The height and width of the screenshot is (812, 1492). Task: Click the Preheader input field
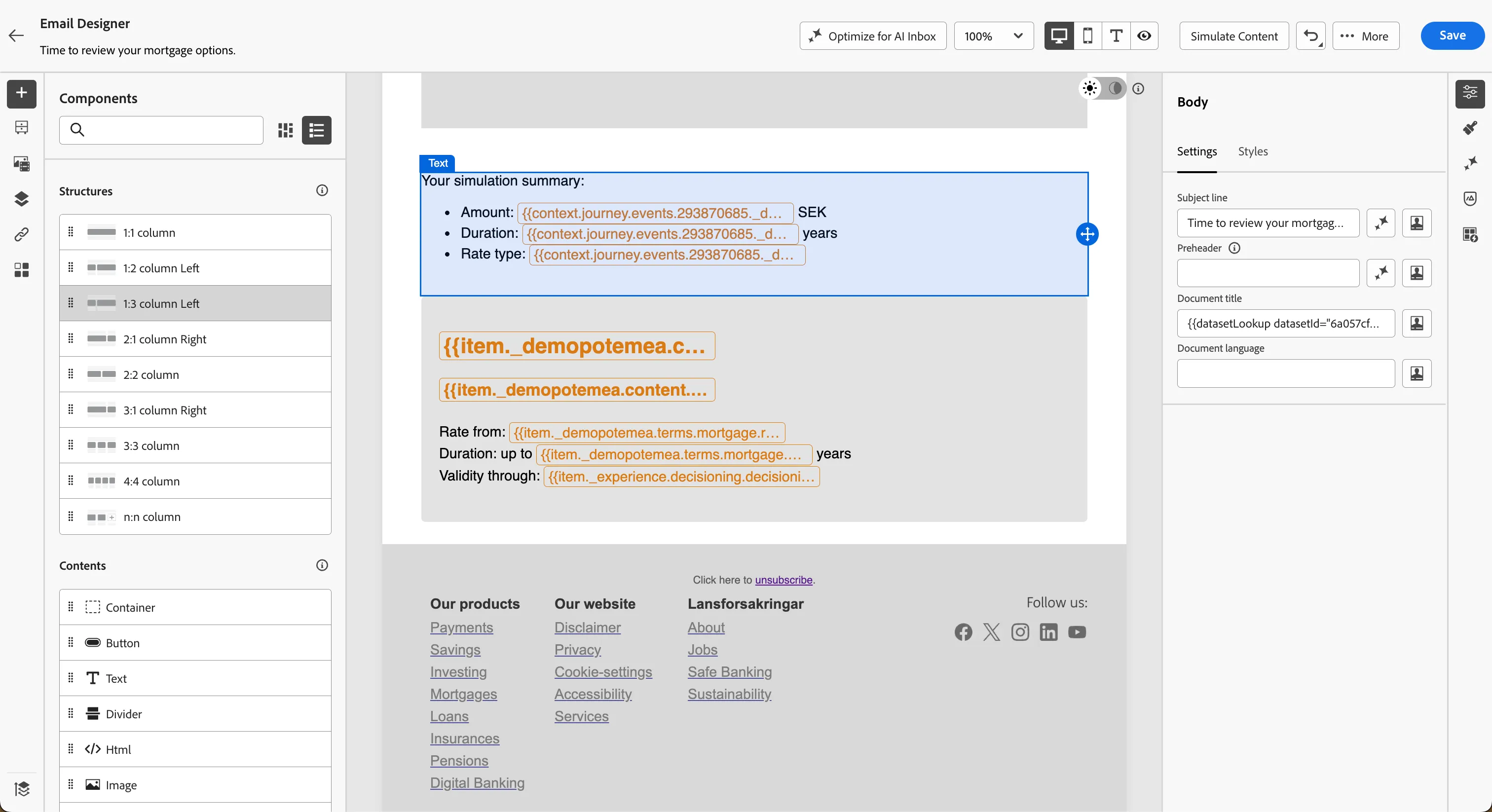pos(1268,273)
